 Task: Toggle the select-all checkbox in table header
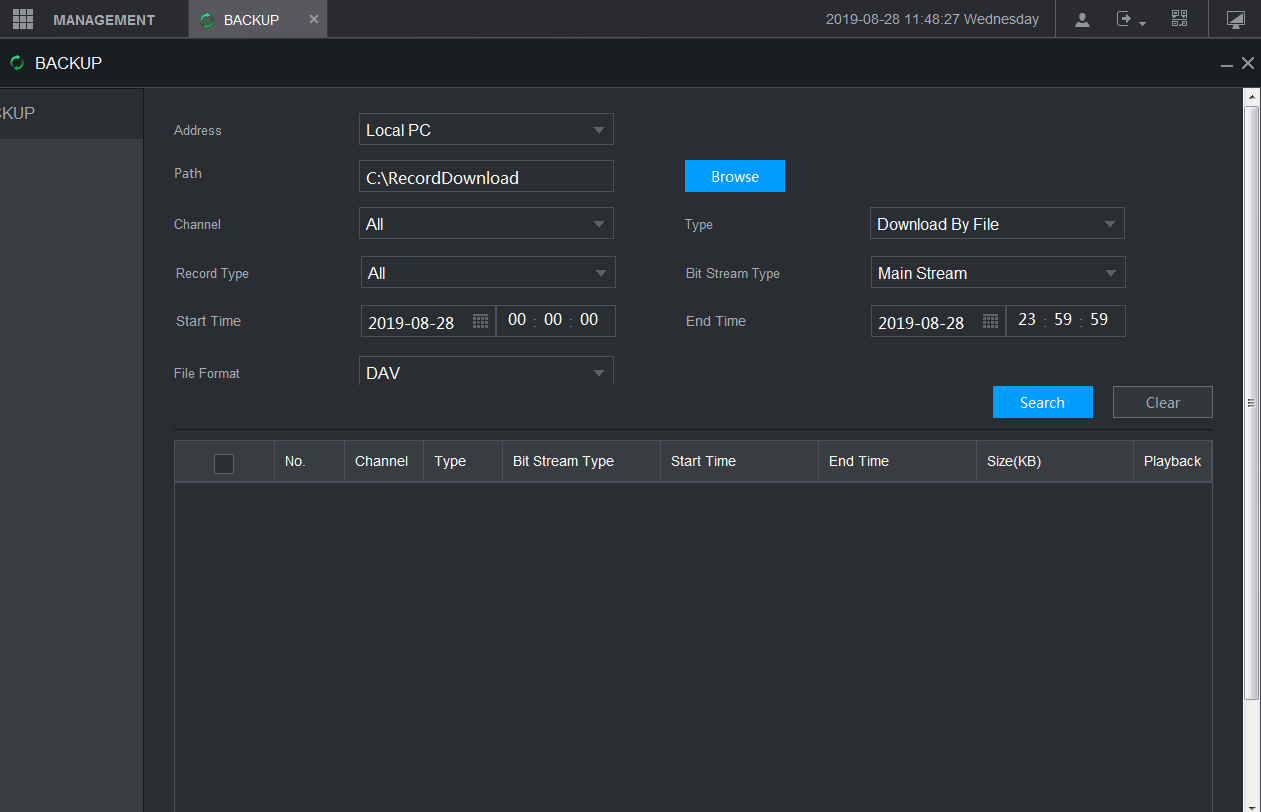coord(224,463)
